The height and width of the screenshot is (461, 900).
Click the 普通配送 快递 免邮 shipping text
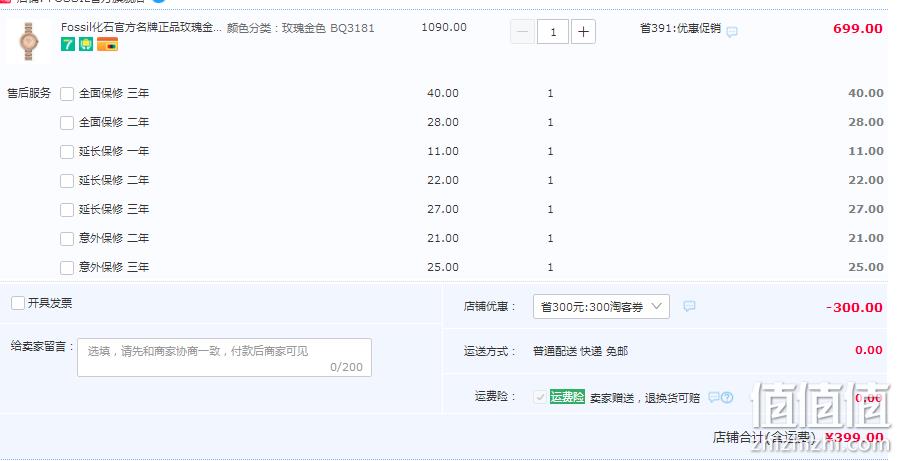(580, 351)
